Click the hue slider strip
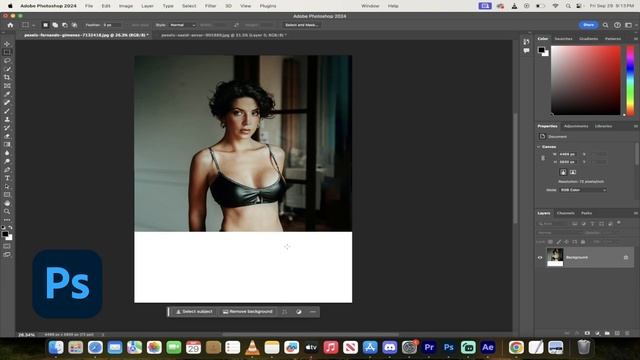 tap(631, 80)
